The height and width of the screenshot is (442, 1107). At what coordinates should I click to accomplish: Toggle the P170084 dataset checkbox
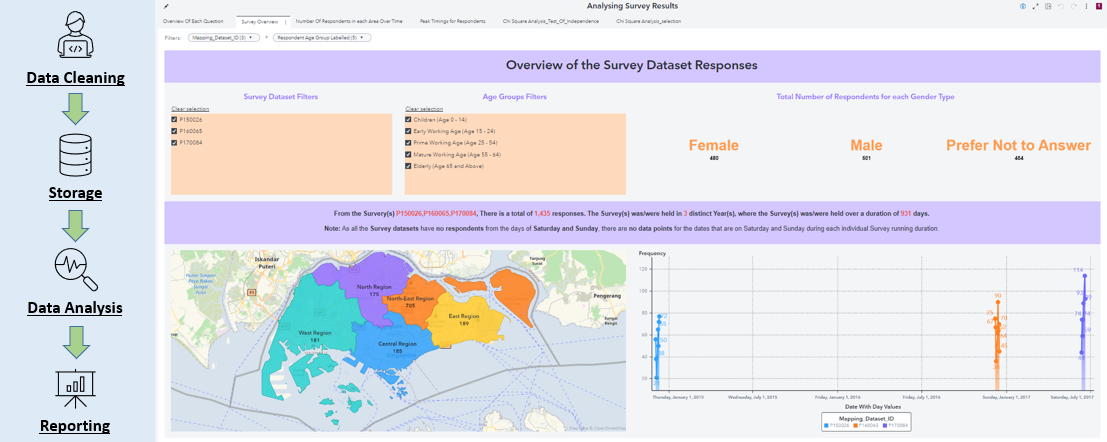click(x=174, y=143)
